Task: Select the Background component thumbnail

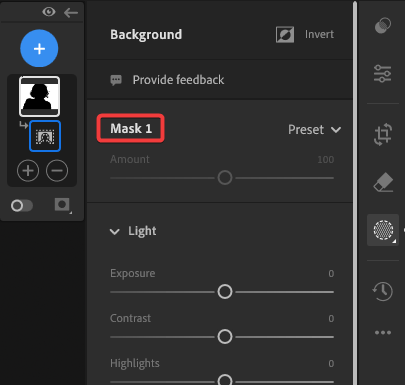Action: click(45, 136)
